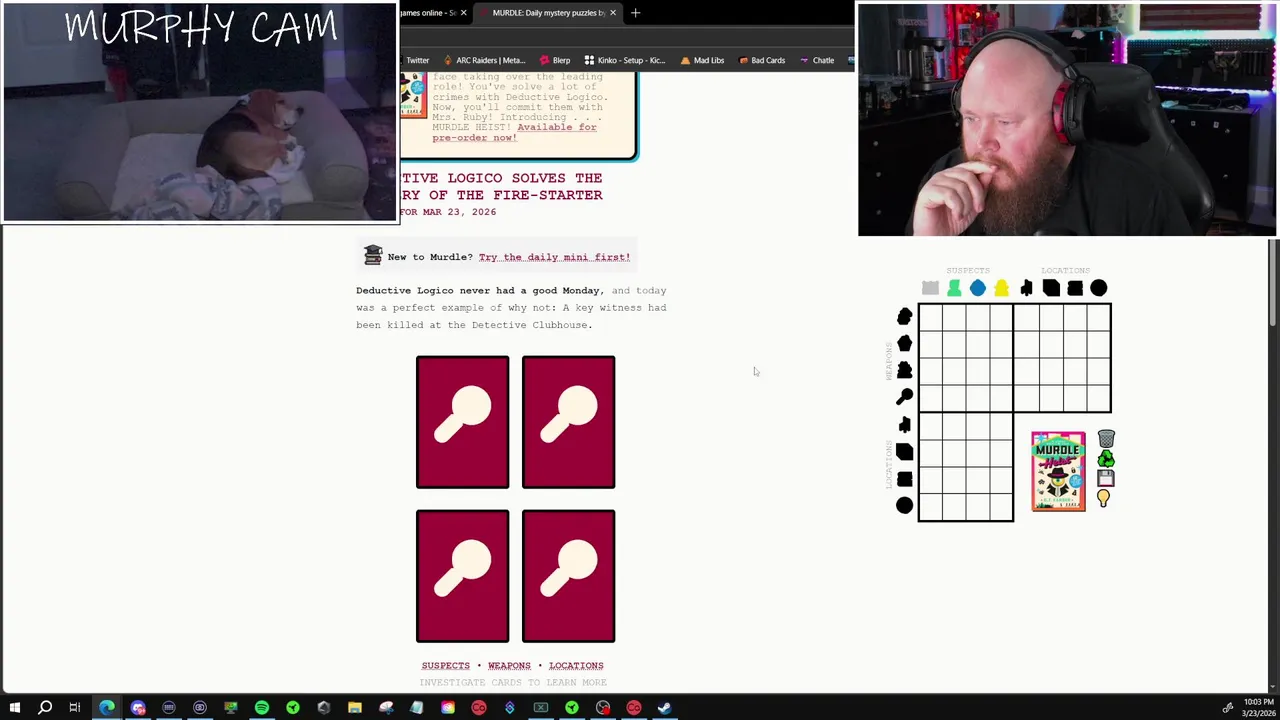Image resolution: width=1280 pixels, height=720 pixels.
Task: Flip the bottom-right magnifying glass card
Action: (568, 576)
